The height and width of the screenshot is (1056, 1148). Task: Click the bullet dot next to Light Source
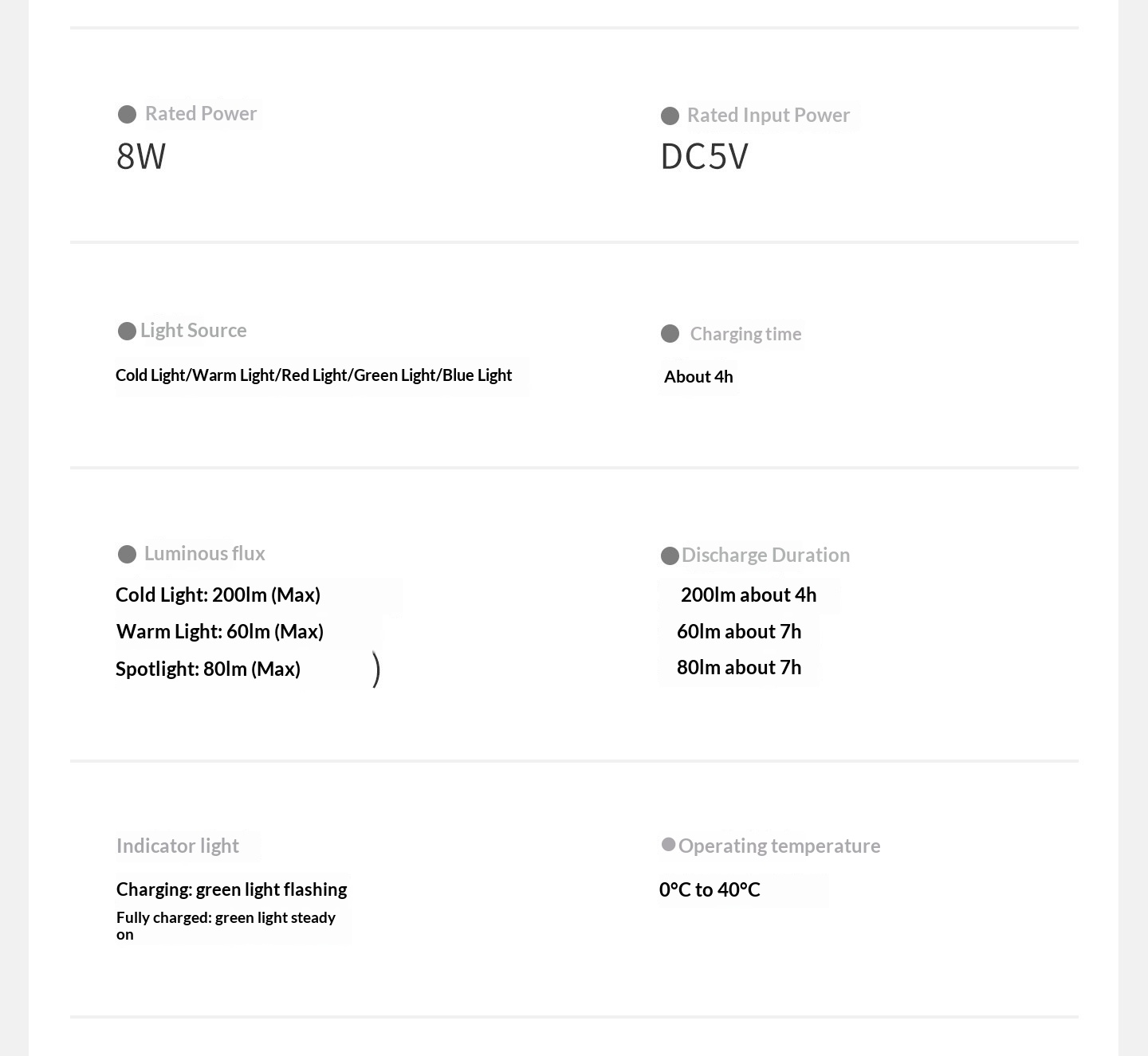tap(127, 332)
